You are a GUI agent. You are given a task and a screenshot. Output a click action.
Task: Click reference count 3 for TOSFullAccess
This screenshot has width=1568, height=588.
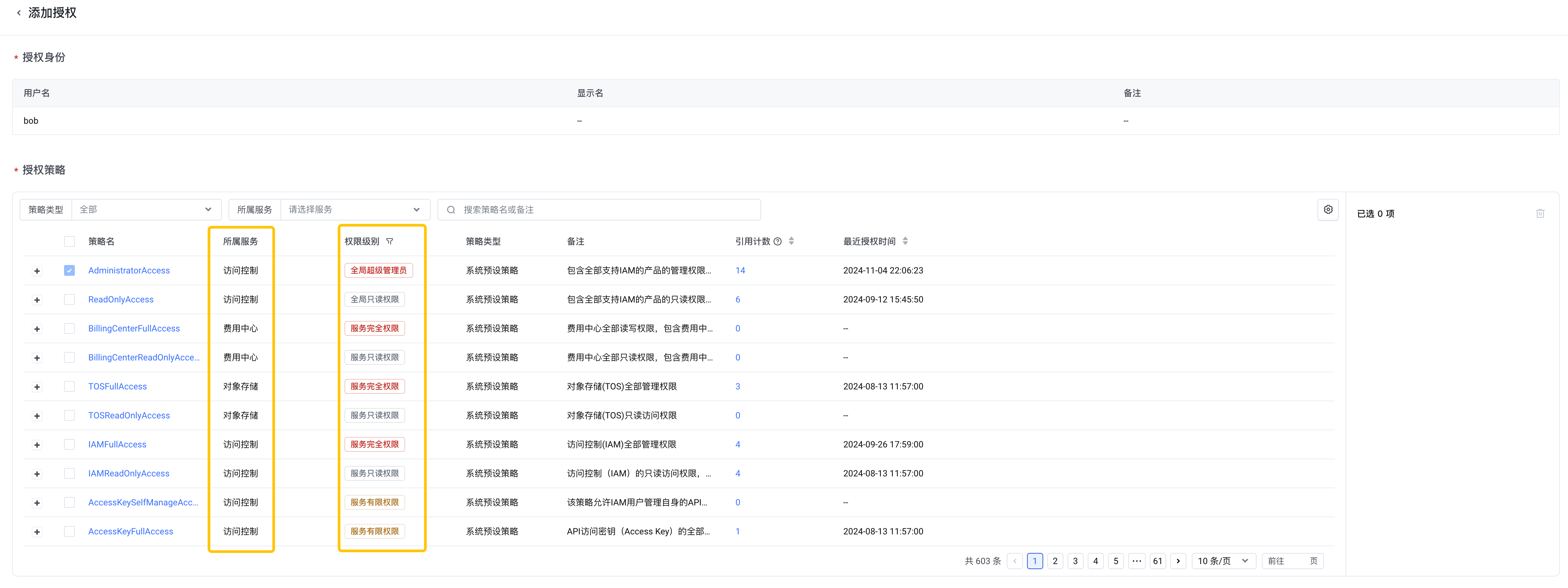[x=738, y=386]
